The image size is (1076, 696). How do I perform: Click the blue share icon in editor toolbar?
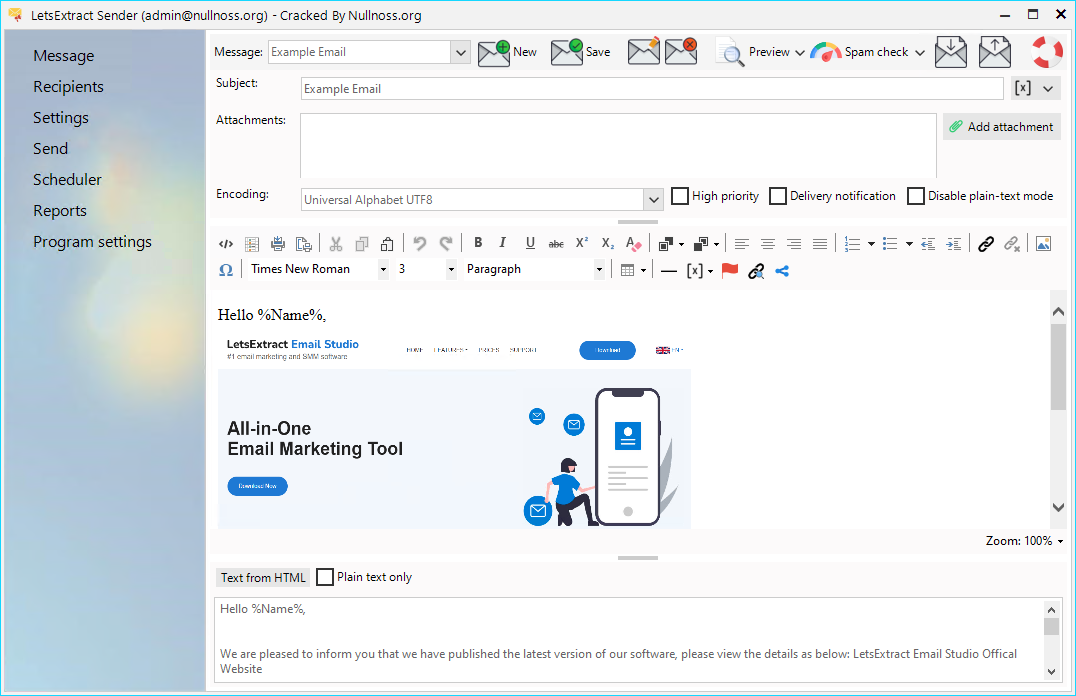pos(782,271)
